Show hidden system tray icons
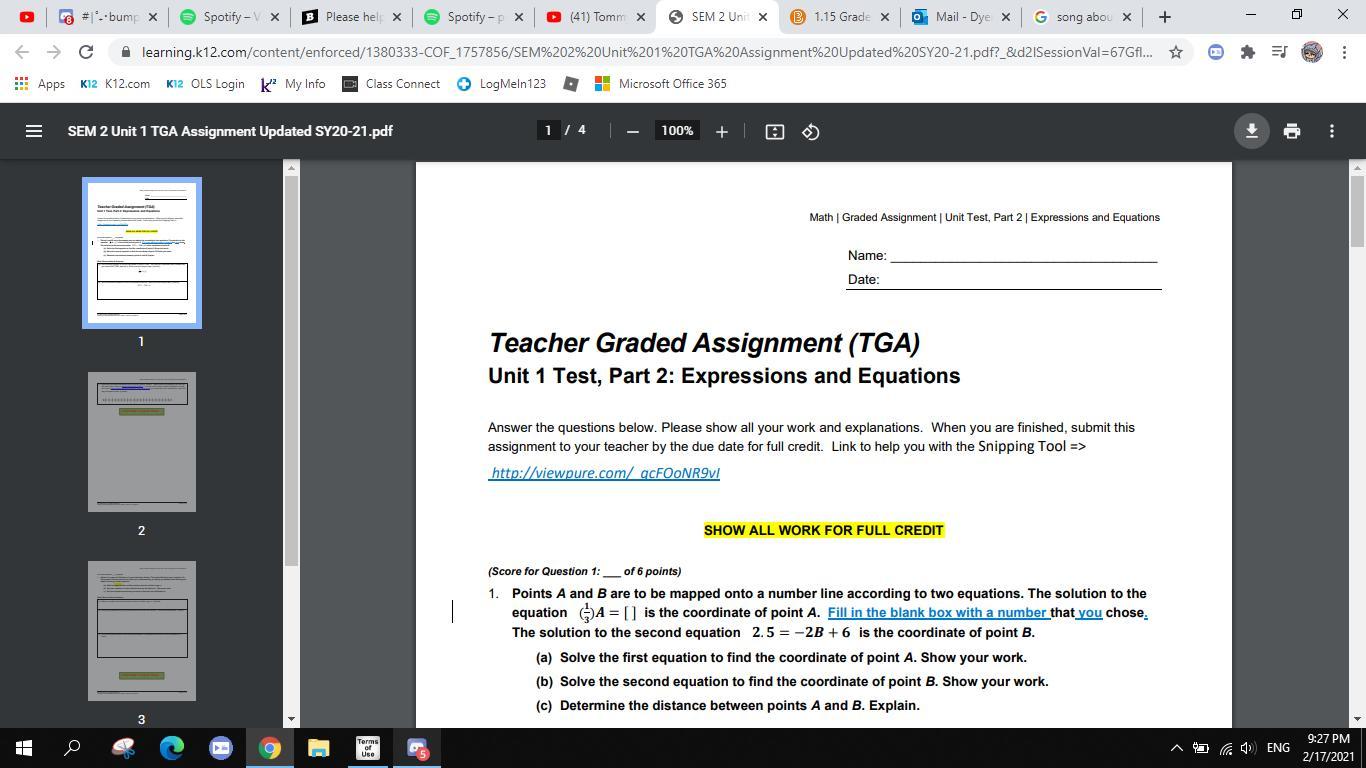1366x768 pixels. click(x=1176, y=748)
